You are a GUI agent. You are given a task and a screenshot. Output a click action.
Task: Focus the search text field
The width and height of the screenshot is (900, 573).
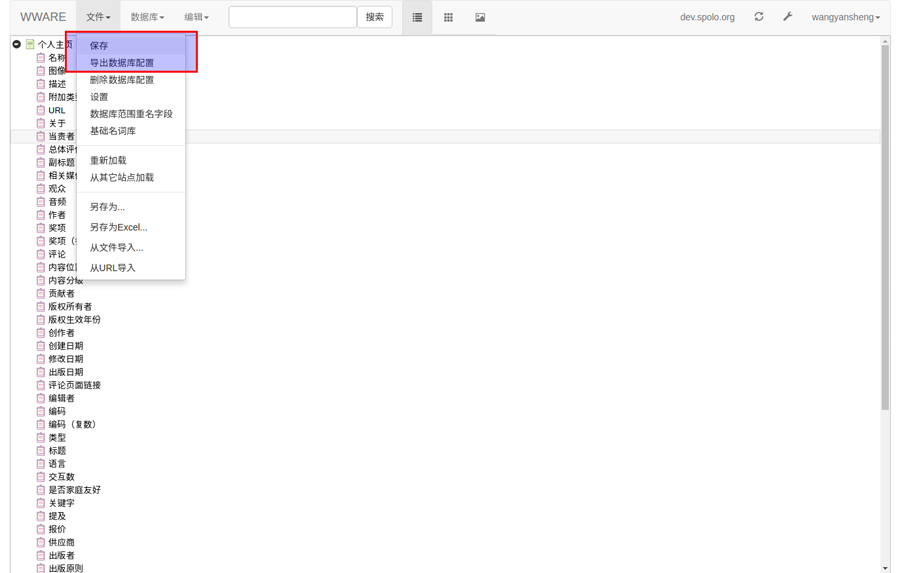coord(293,17)
